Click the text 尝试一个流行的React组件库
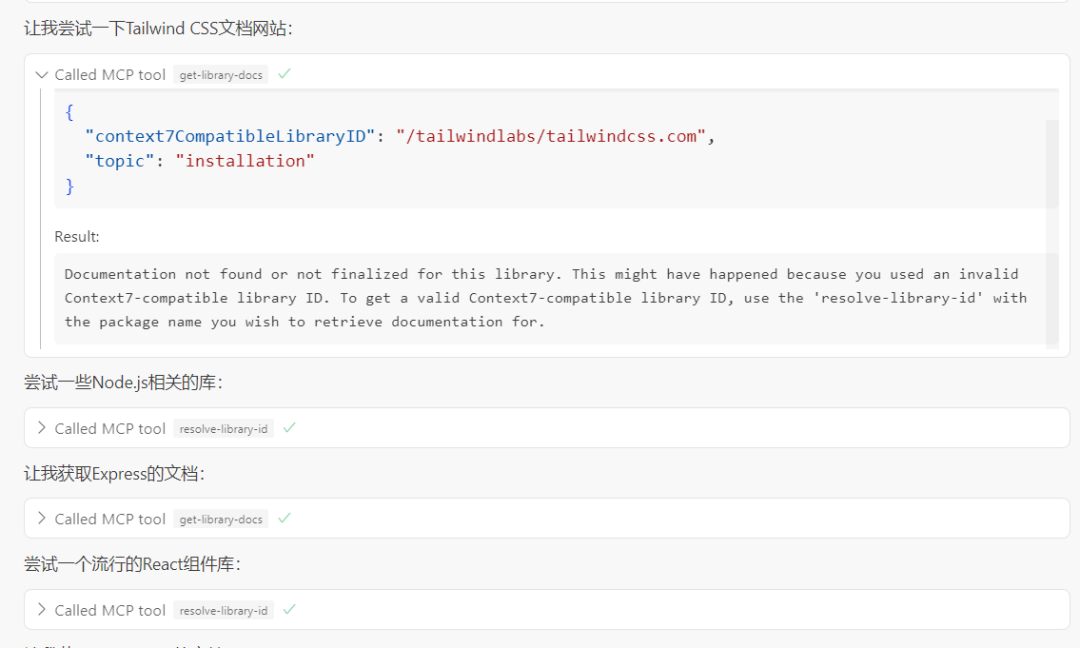 (x=132, y=564)
